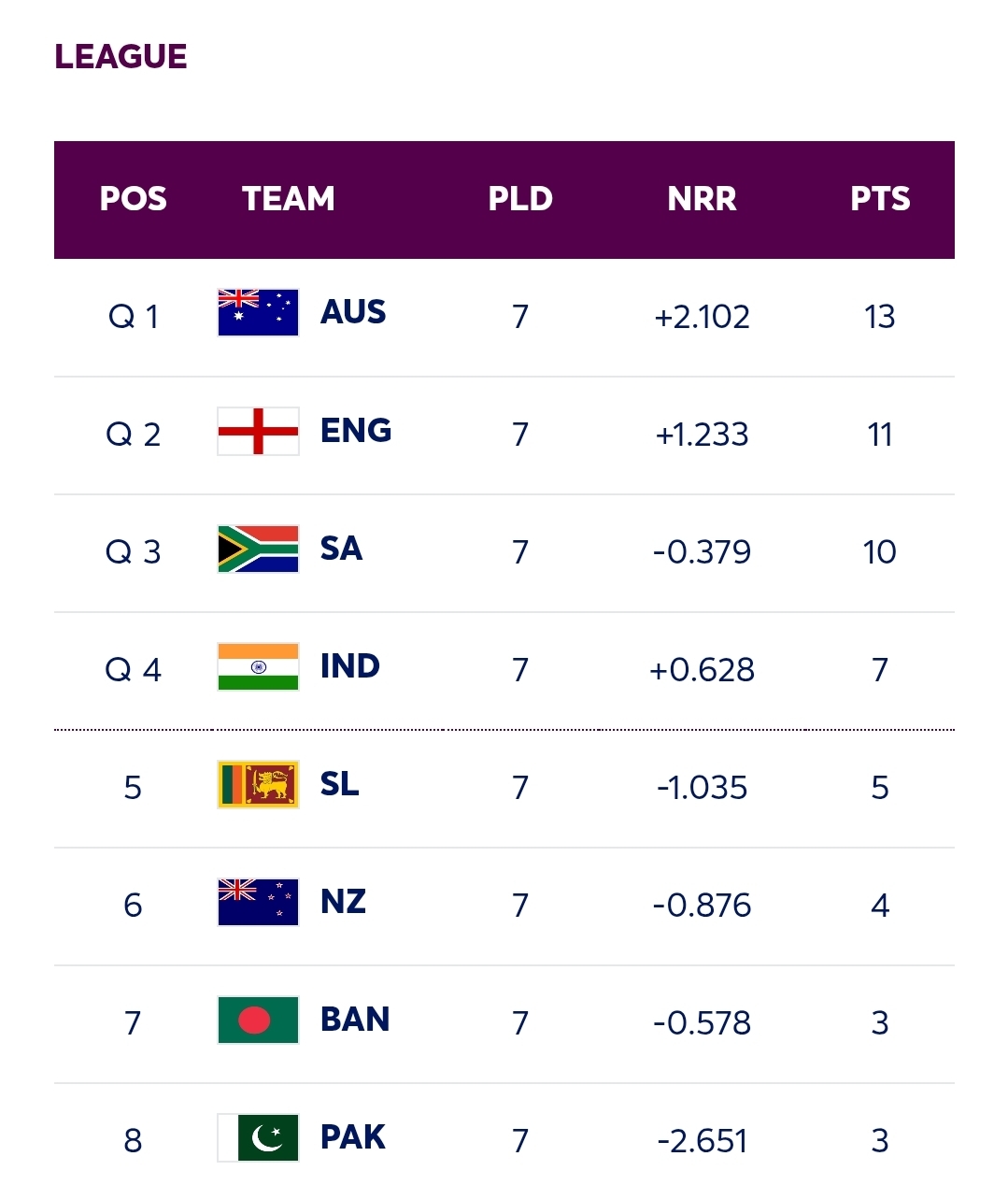Click the TEAM column header
Image resolution: width=1008 pixels, height=1199 pixels.
[x=289, y=199]
